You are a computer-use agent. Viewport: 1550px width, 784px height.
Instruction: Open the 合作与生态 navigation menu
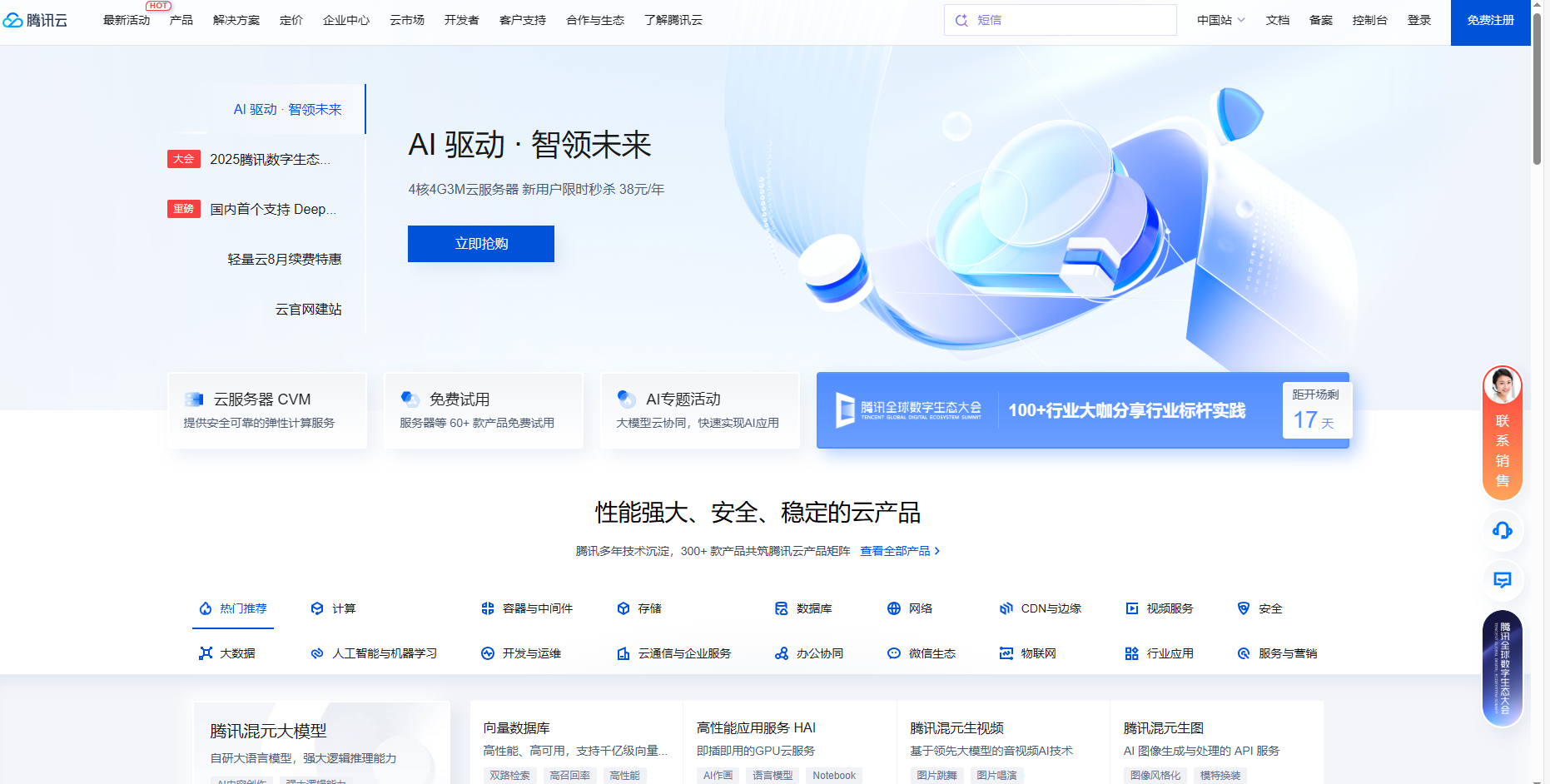coord(595,20)
